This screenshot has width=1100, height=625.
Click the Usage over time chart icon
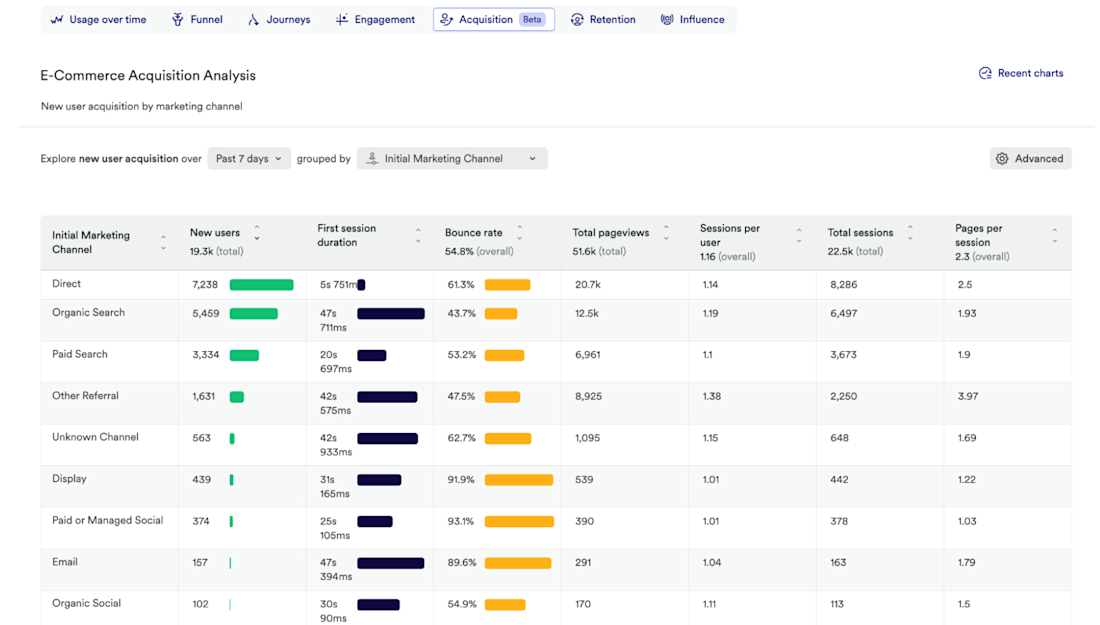[x=57, y=20]
